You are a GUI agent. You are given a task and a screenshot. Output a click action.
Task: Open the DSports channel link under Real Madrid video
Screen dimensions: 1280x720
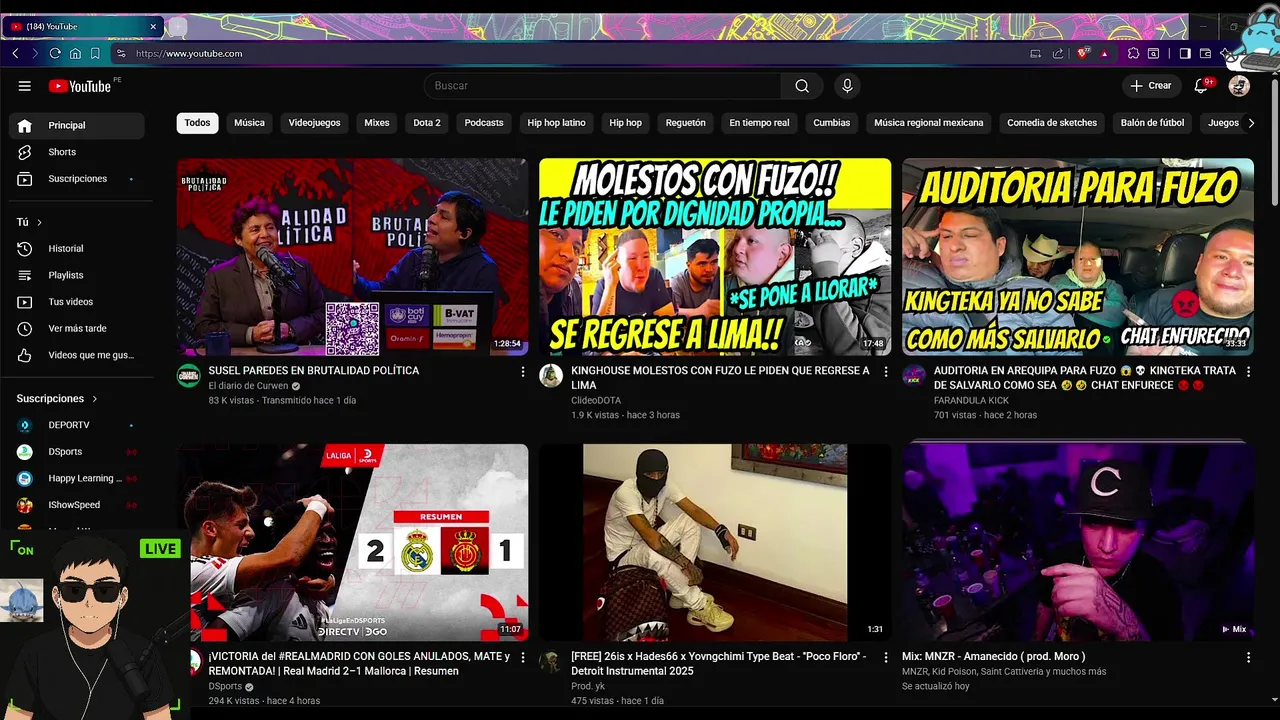(x=225, y=687)
